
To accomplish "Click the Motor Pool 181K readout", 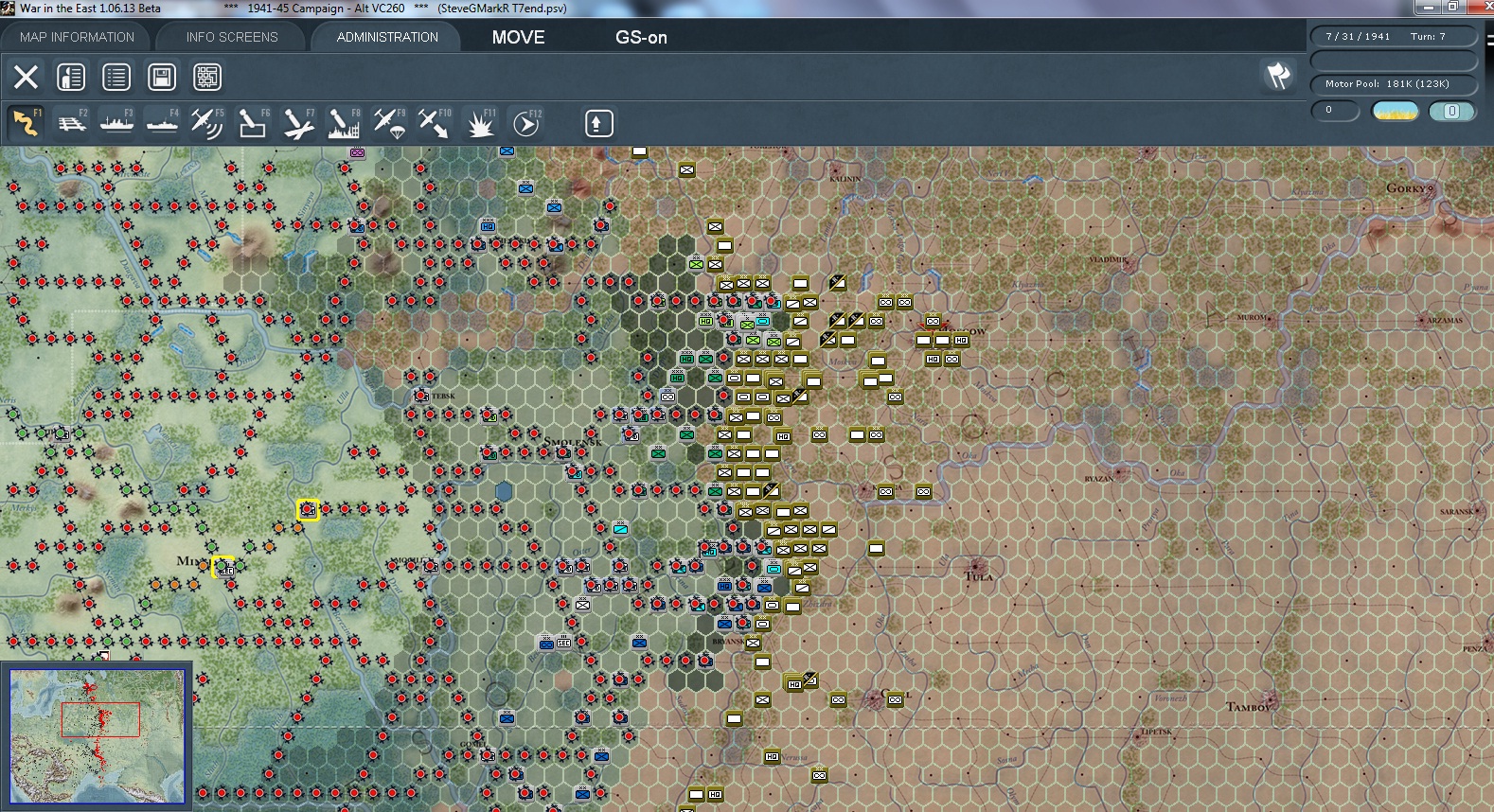I will [1393, 84].
